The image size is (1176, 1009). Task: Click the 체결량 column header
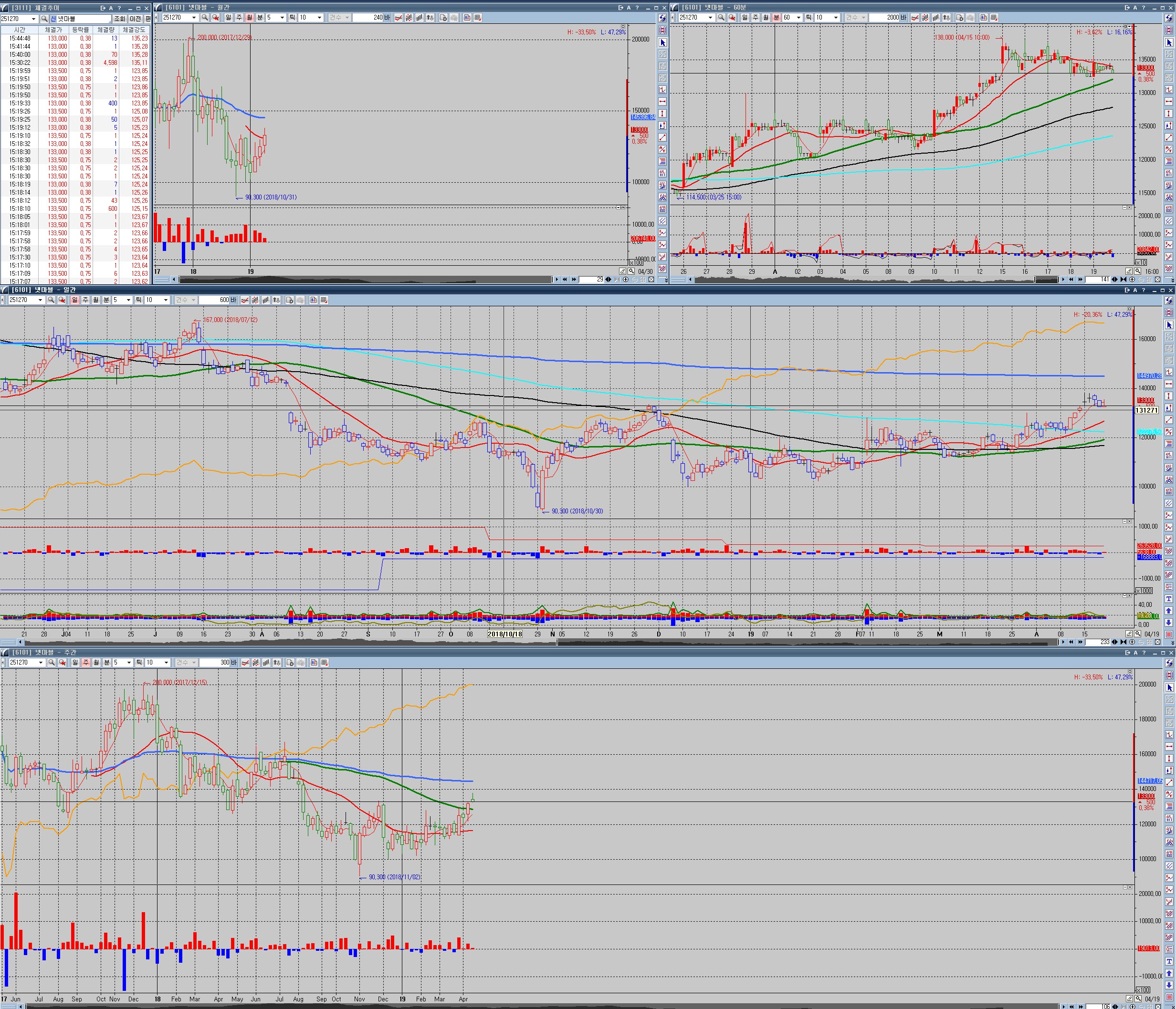pyautogui.click(x=105, y=30)
